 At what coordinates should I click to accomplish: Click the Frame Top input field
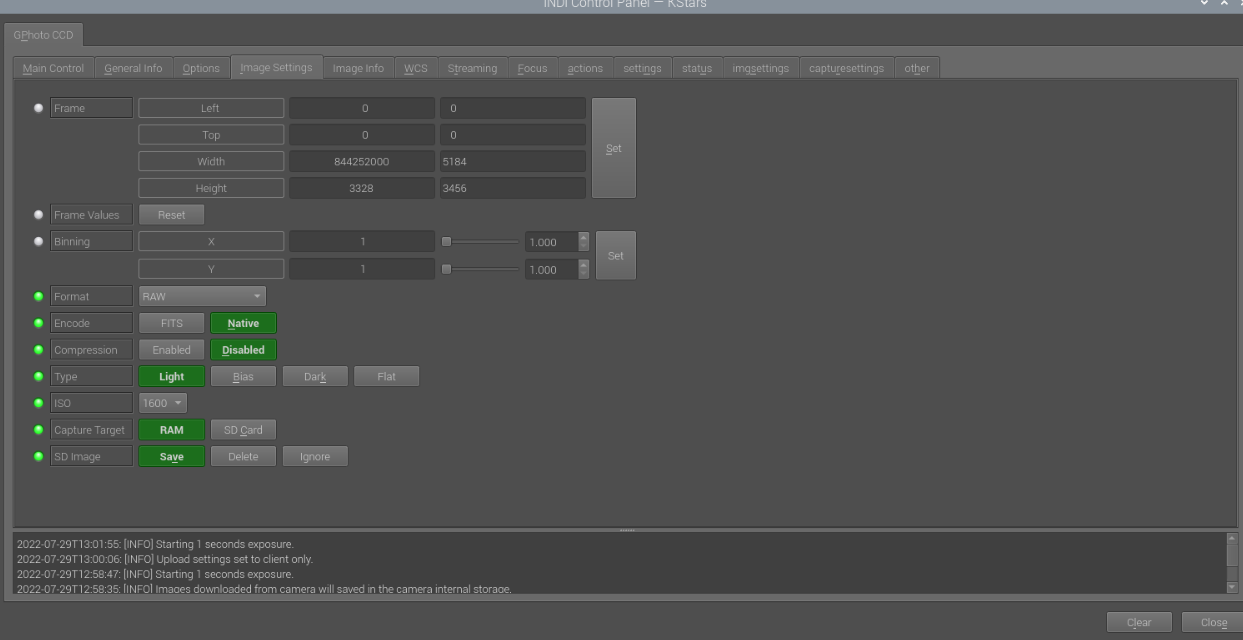click(512, 135)
